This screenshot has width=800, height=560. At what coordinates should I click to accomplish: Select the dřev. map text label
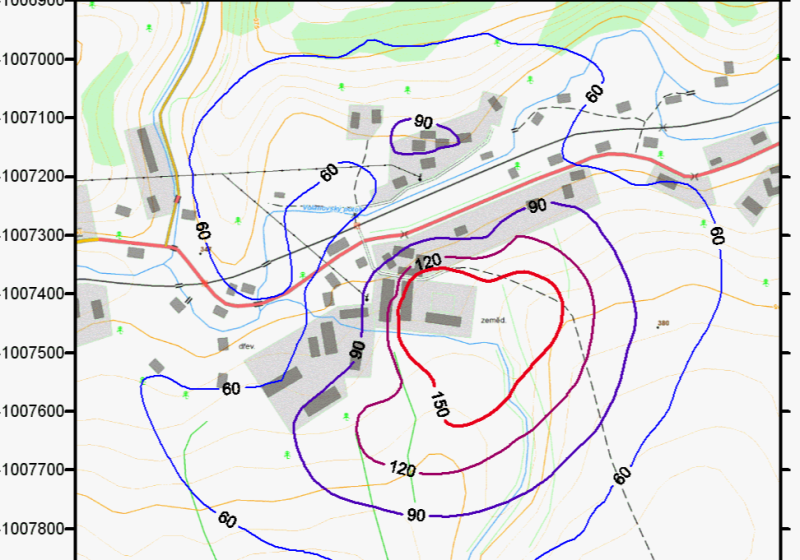pyautogui.click(x=245, y=346)
